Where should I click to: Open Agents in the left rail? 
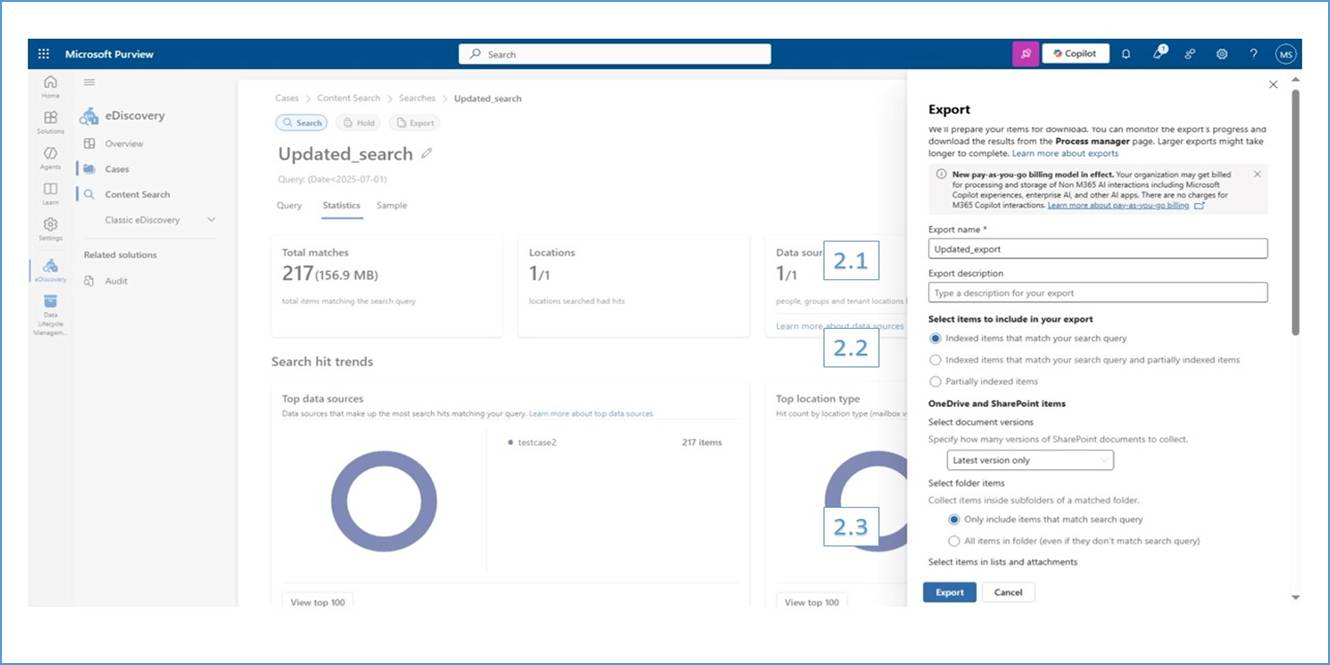pos(50,157)
